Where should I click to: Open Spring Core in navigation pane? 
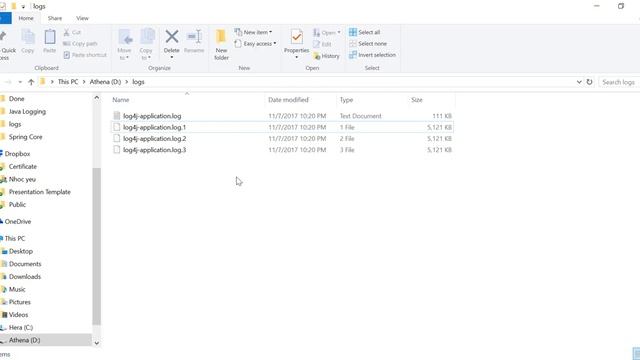point(25,137)
